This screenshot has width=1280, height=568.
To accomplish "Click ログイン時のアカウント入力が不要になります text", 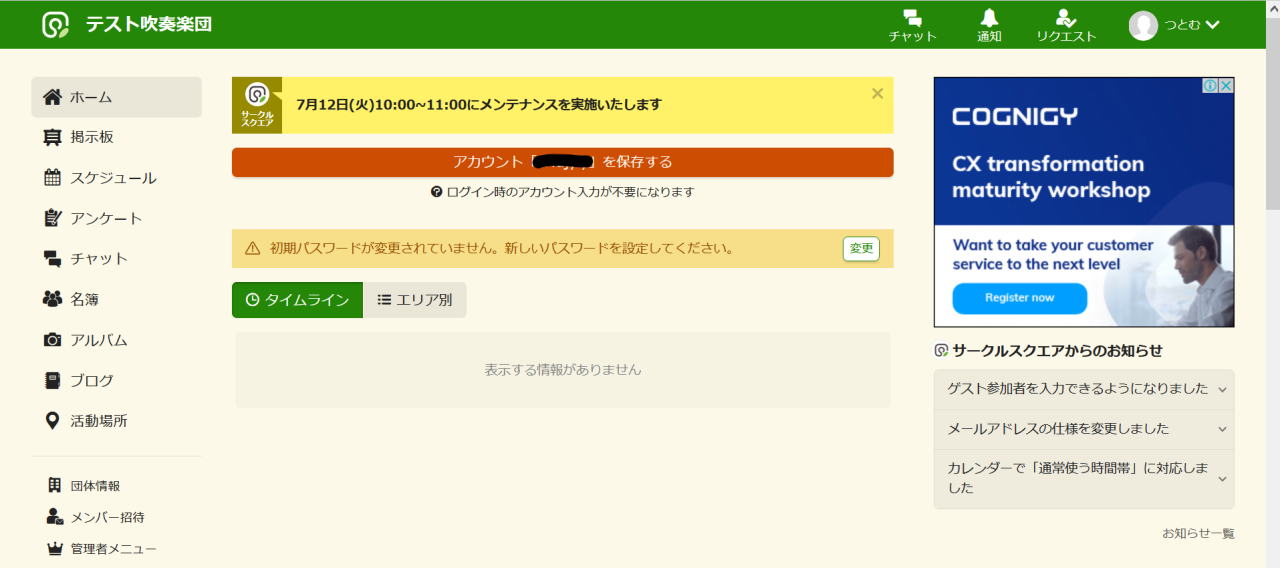I will [570, 192].
